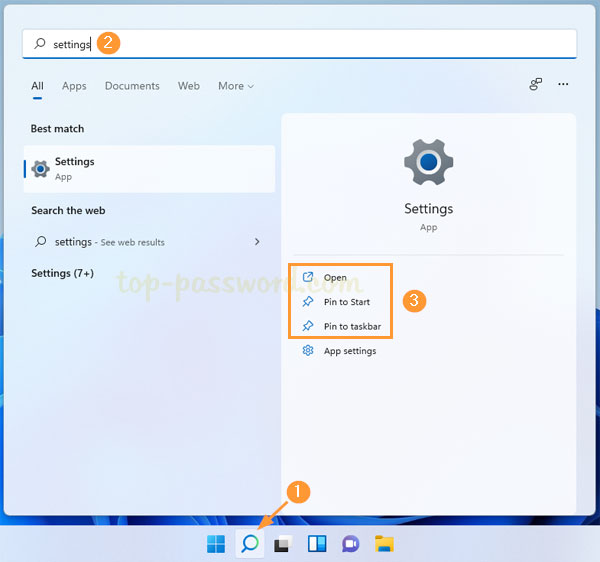This screenshot has width=600, height=562.
Task: Choose Pin to Start
Action: (346, 302)
